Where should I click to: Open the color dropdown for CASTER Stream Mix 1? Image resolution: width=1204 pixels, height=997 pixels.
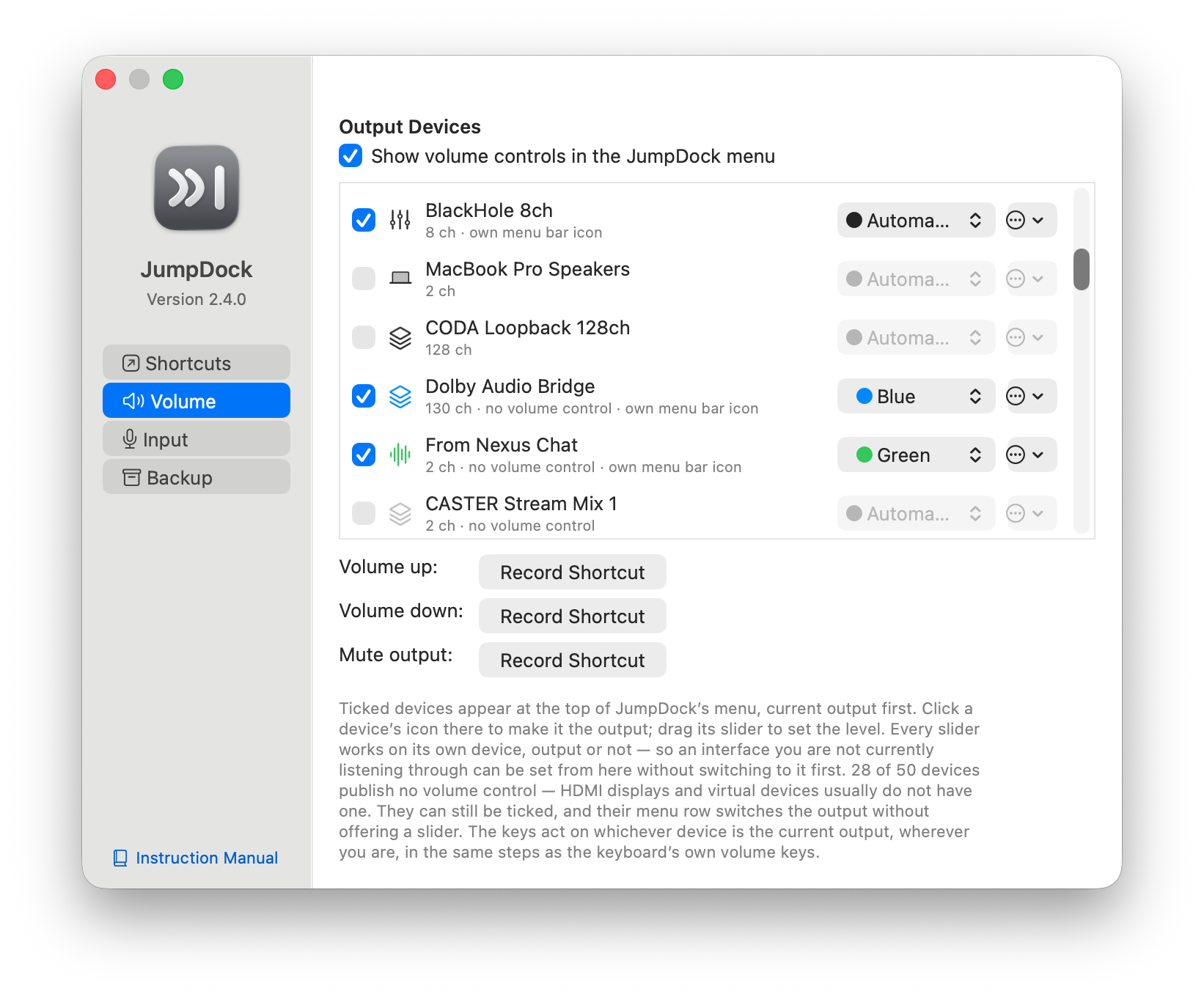(x=916, y=513)
